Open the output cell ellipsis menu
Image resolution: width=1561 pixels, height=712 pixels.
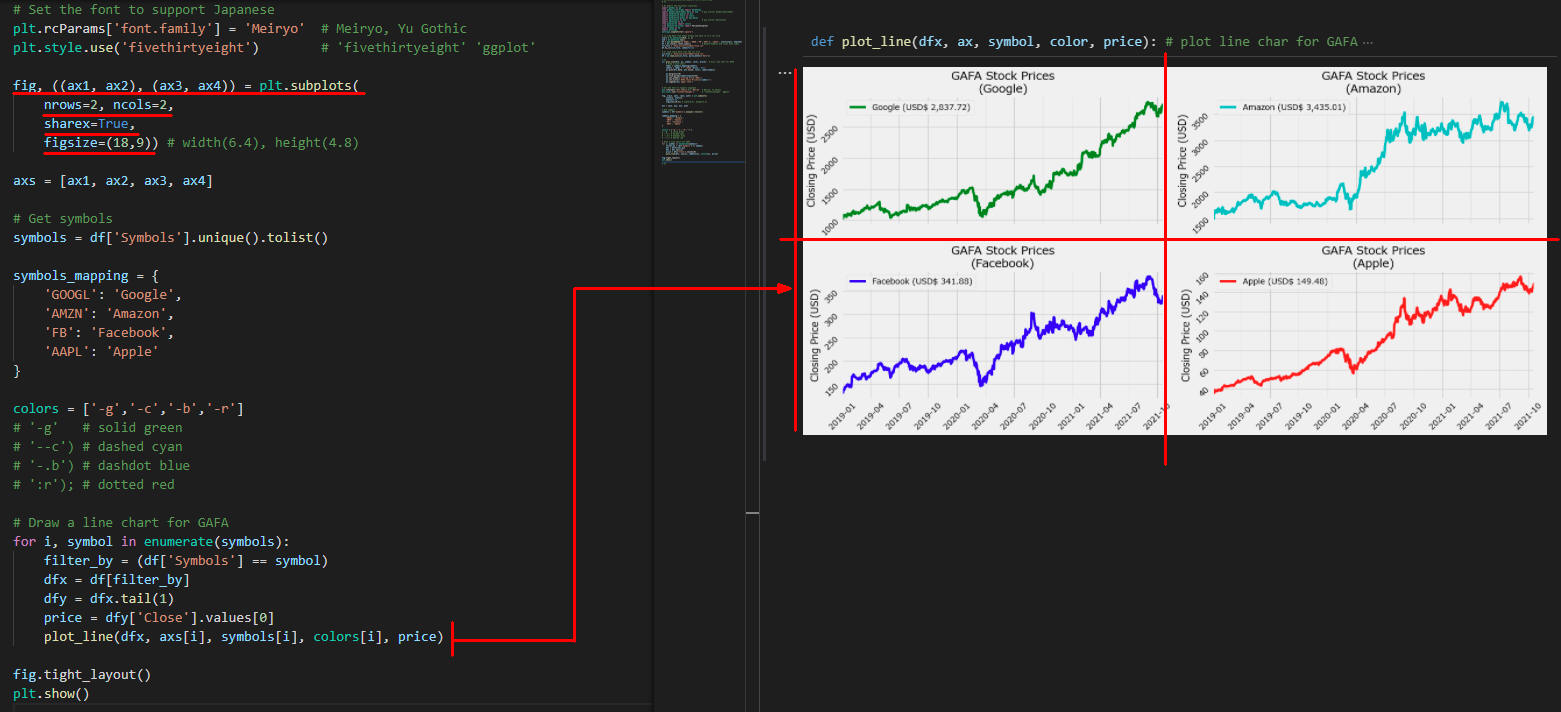[785, 72]
